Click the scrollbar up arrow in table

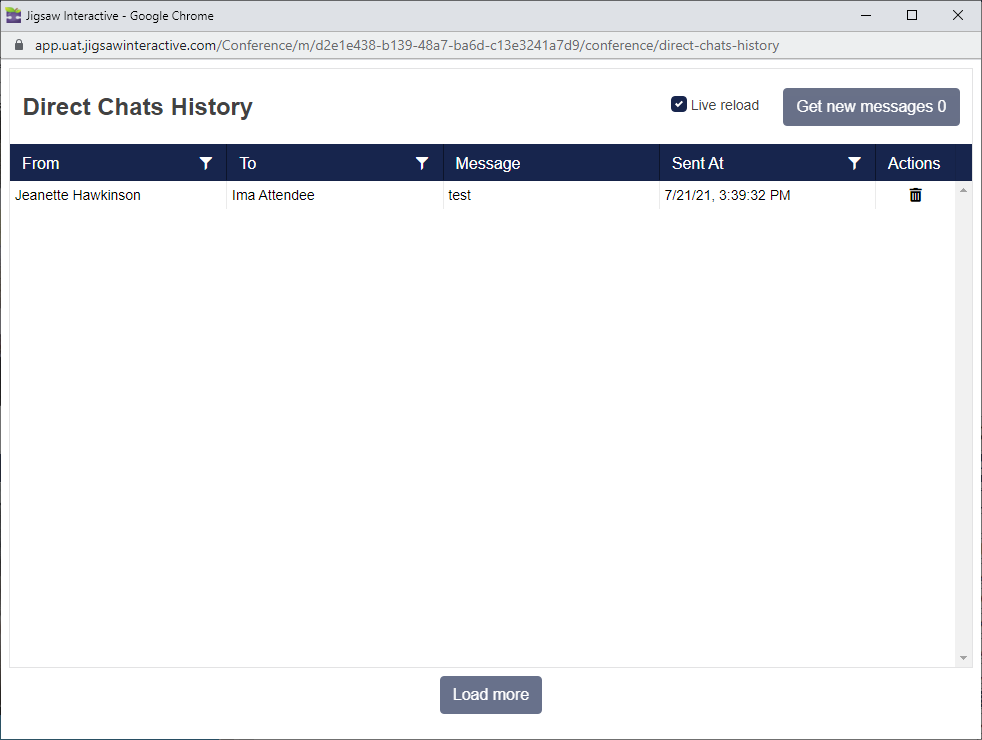point(964,190)
